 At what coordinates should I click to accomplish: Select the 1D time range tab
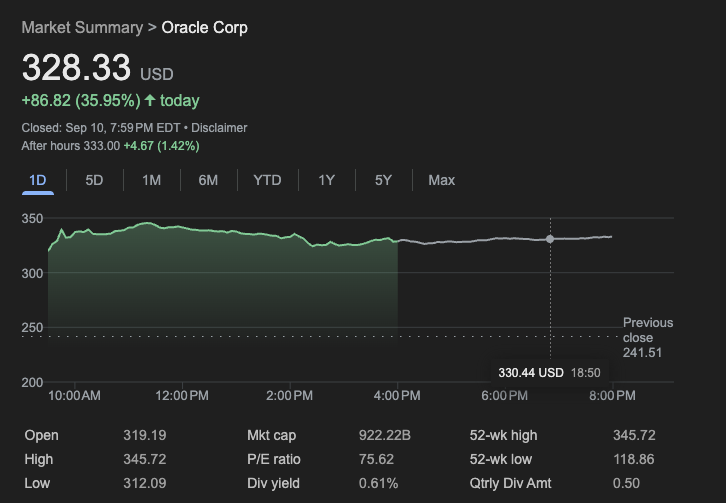click(38, 180)
